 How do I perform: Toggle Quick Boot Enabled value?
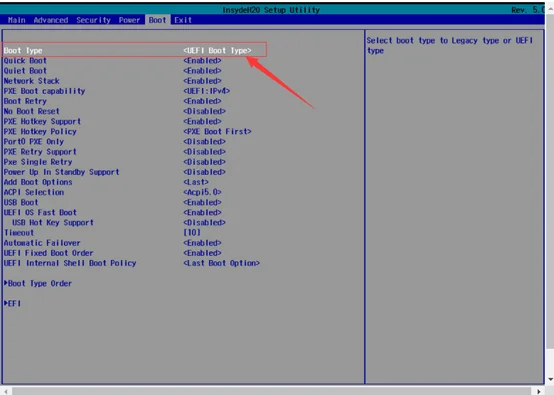(202, 61)
